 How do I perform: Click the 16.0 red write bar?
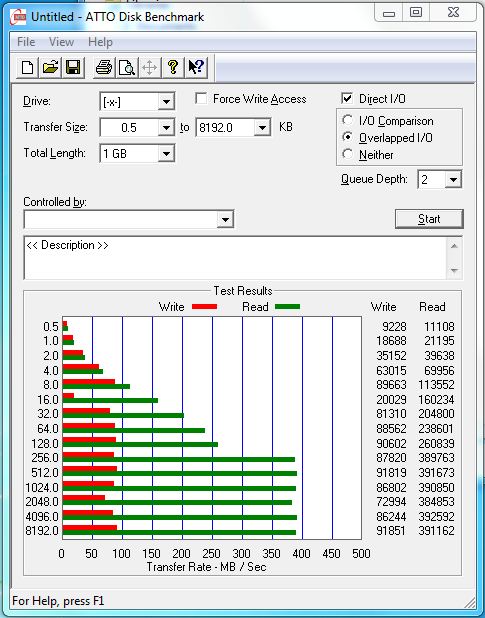click(x=68, y=395)
